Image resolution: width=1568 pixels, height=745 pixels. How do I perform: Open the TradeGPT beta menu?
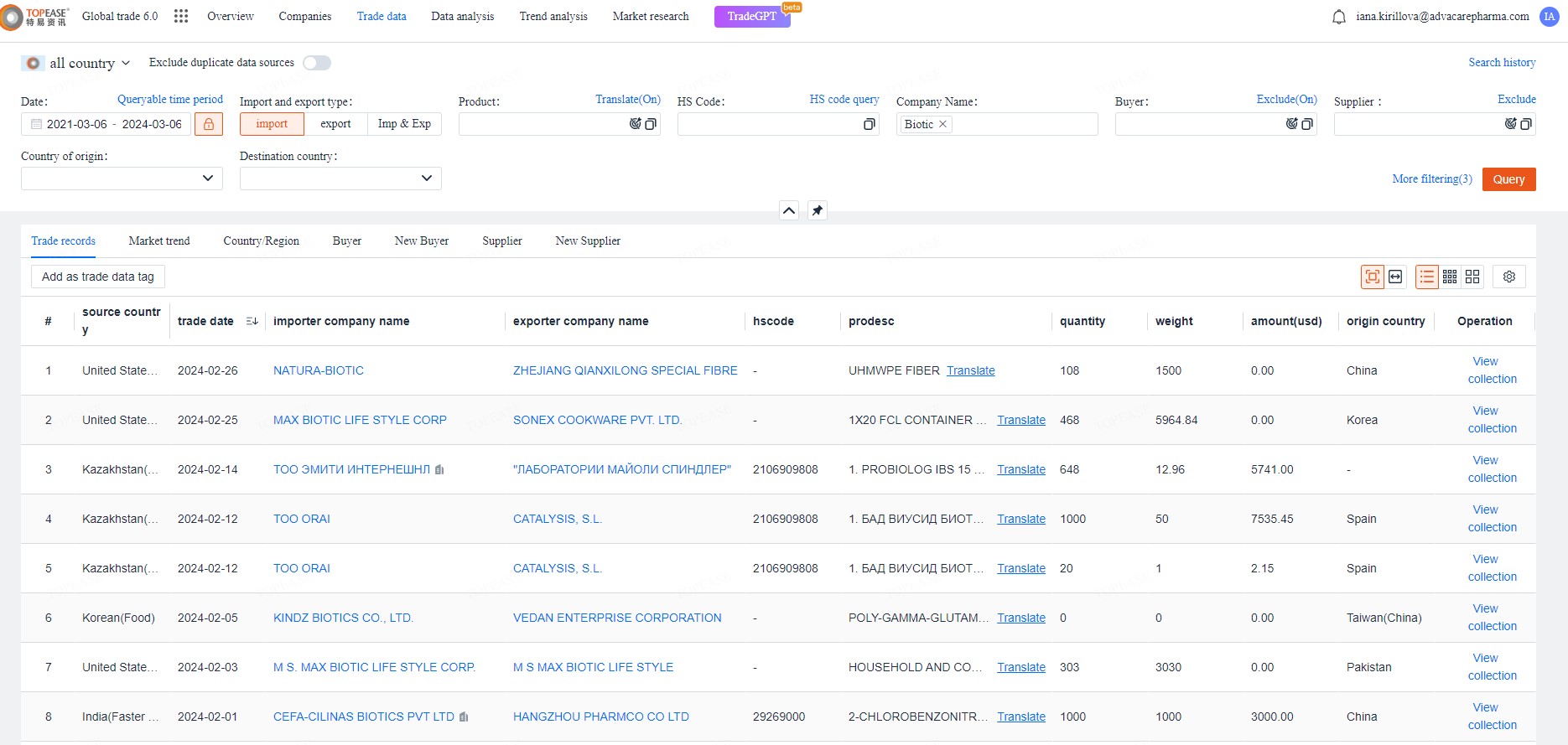pos(752,17)
